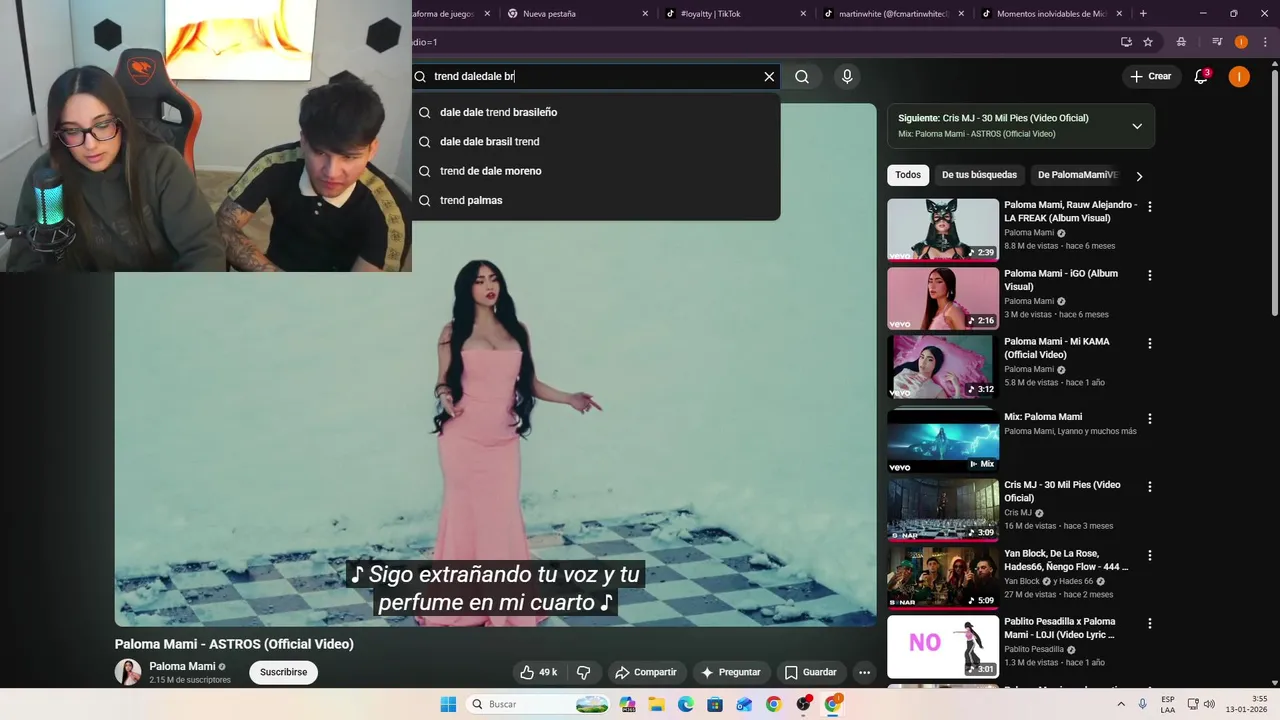Select the 'De PalomaMamiVE' chip

[x=1076, y=175]
